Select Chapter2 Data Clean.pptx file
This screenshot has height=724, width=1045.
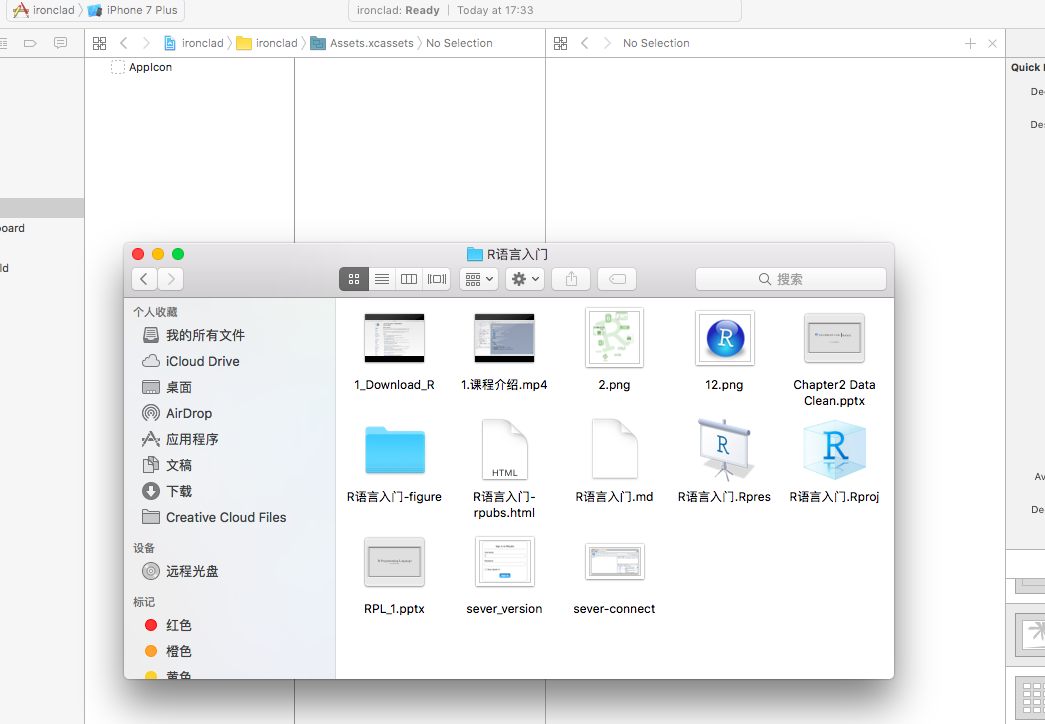(834, 338)
